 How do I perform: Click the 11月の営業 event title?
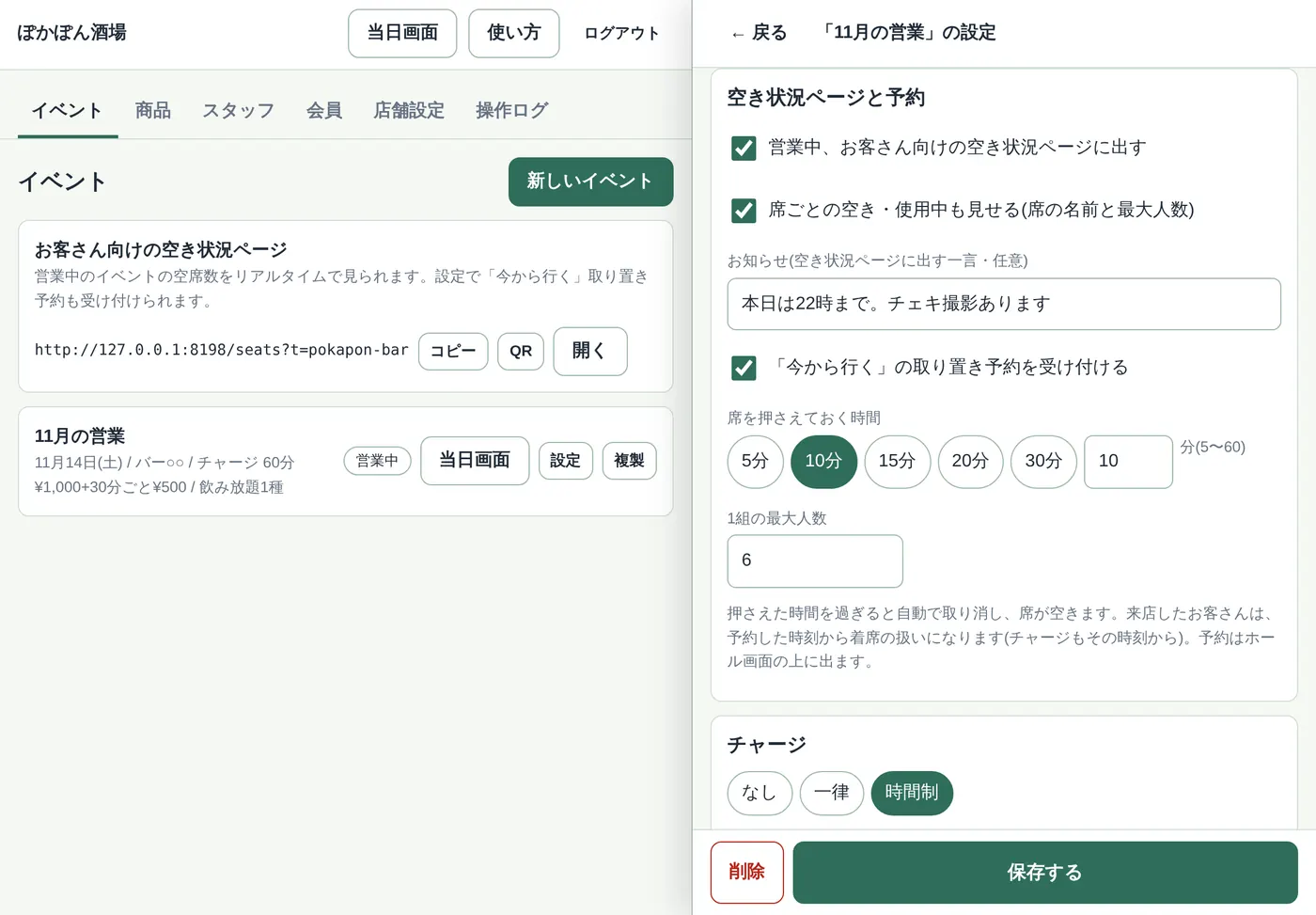80,436
